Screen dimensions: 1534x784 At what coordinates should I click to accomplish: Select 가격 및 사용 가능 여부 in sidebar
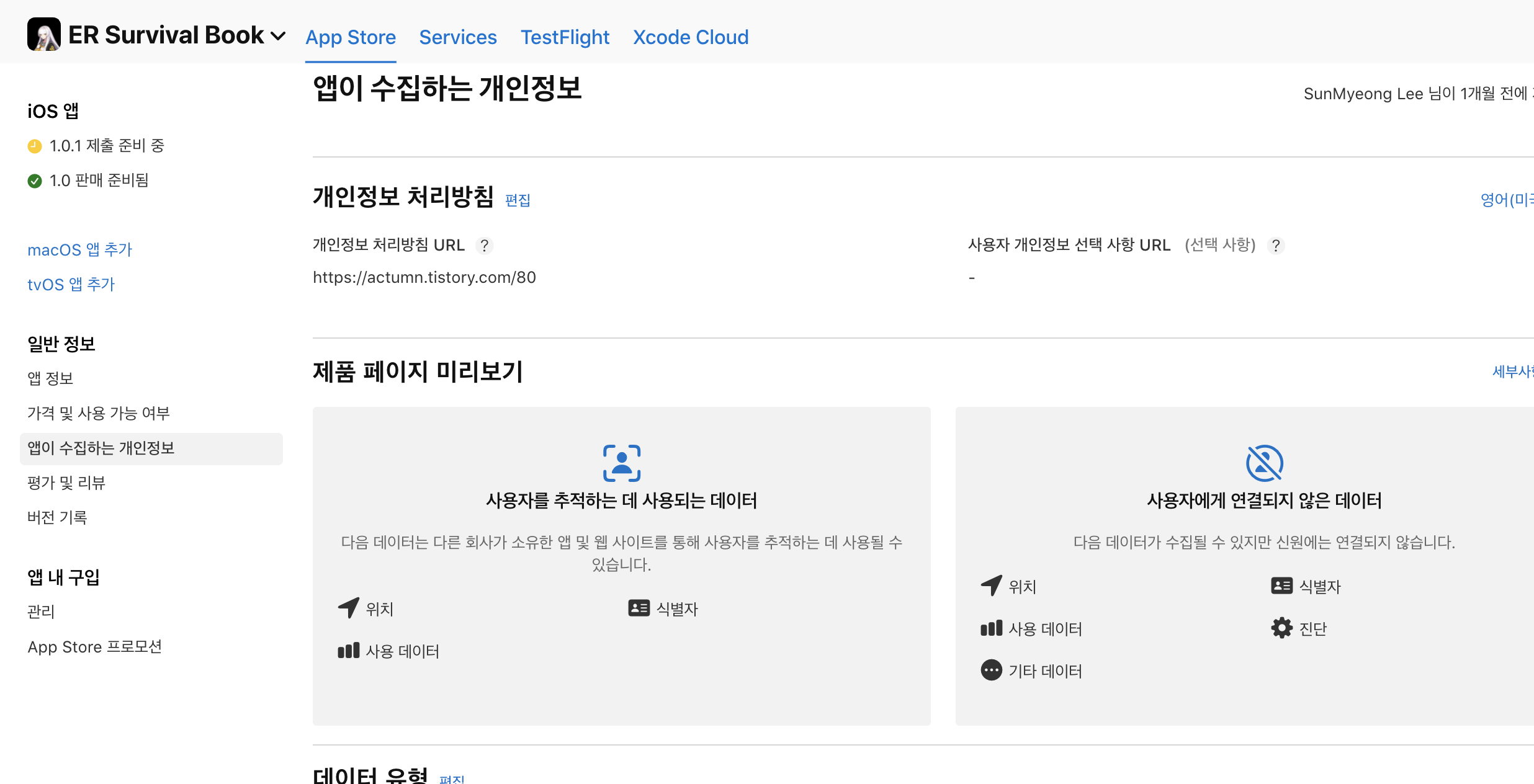click(x=98, y=413)
